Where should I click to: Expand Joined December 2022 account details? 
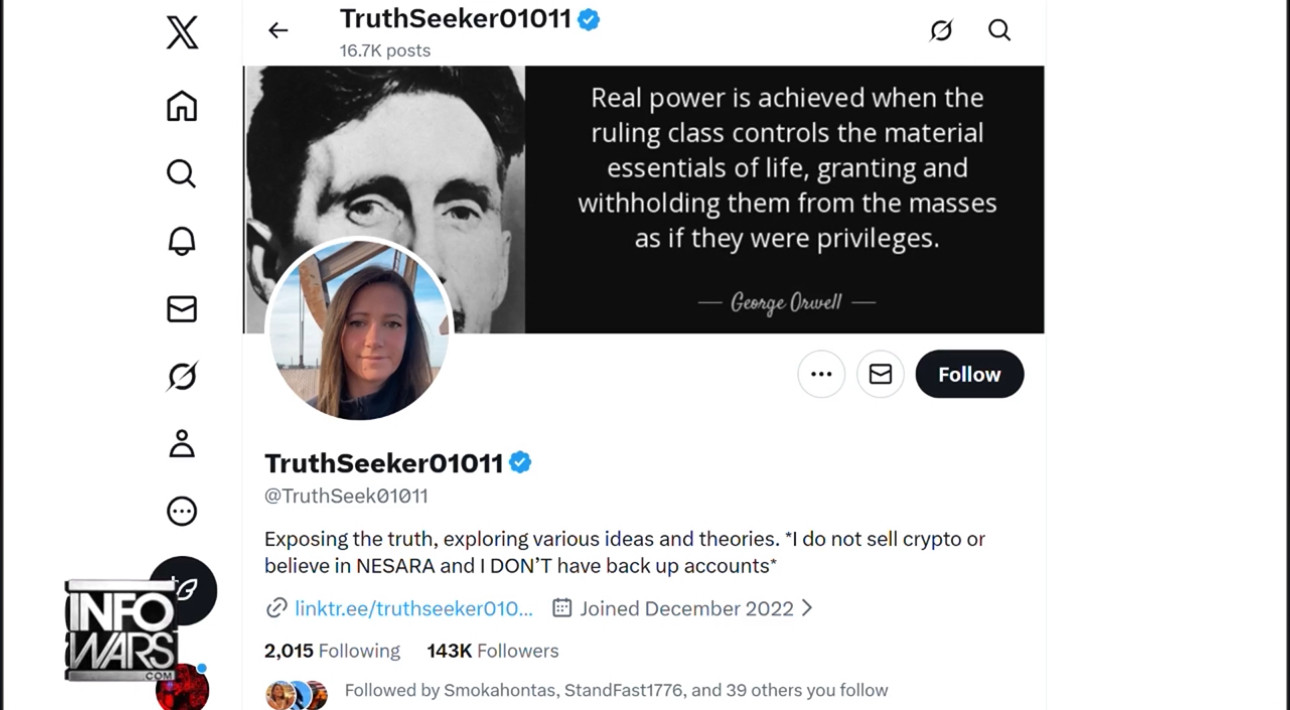pos(683,608)
